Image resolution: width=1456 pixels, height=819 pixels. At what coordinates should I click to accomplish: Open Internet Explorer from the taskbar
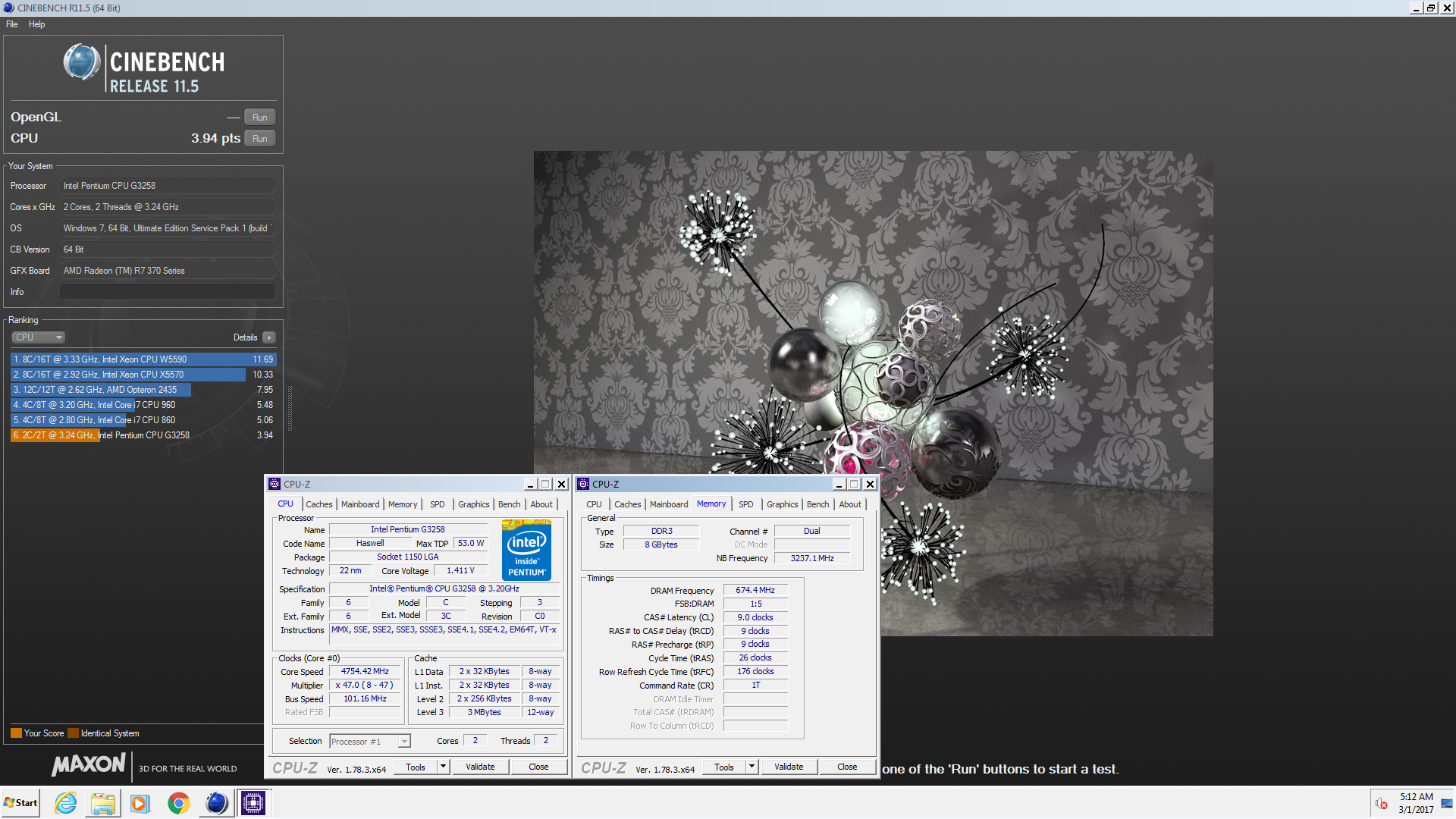(66, 803)
